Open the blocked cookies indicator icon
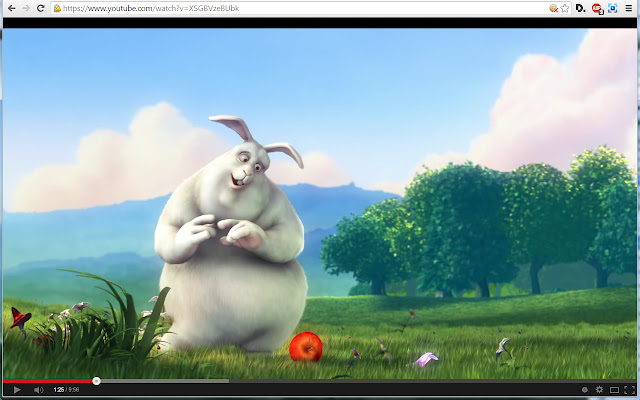The height and width of the screenshot is (400, 640). [x=553, y=8]
